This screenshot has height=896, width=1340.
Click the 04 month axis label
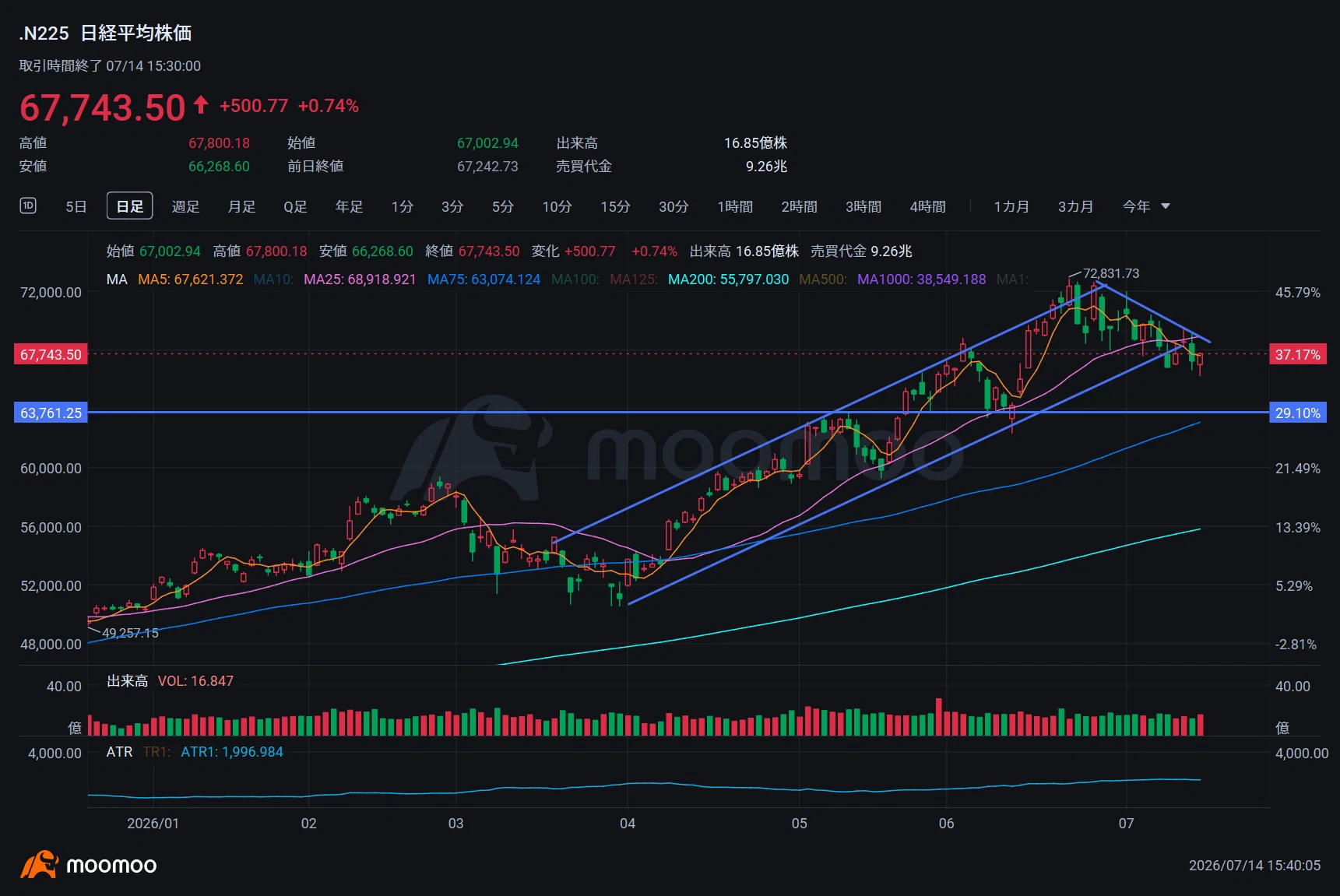[628, 824]
